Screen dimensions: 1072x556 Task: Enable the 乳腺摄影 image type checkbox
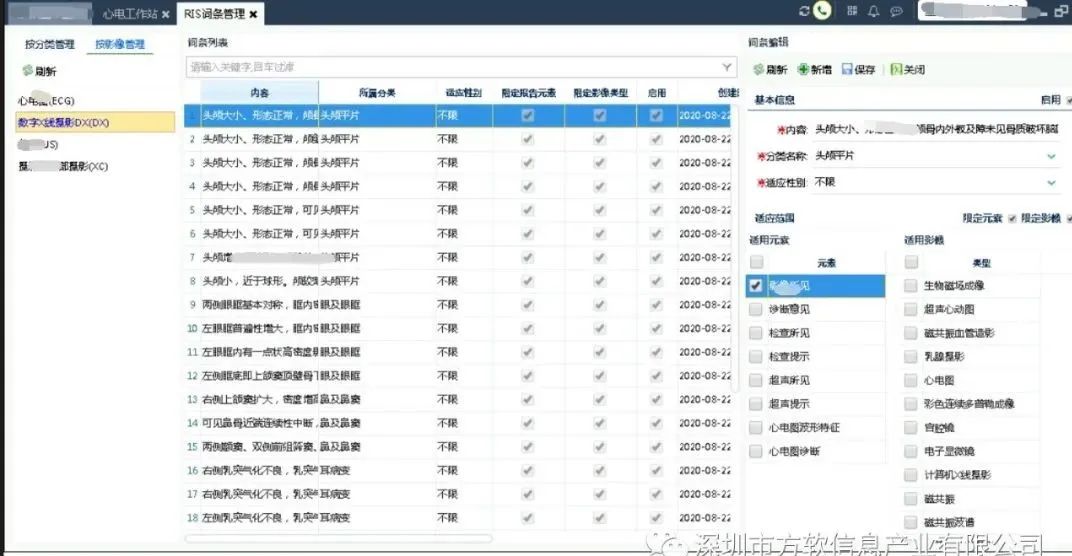[x=911, y=356]
